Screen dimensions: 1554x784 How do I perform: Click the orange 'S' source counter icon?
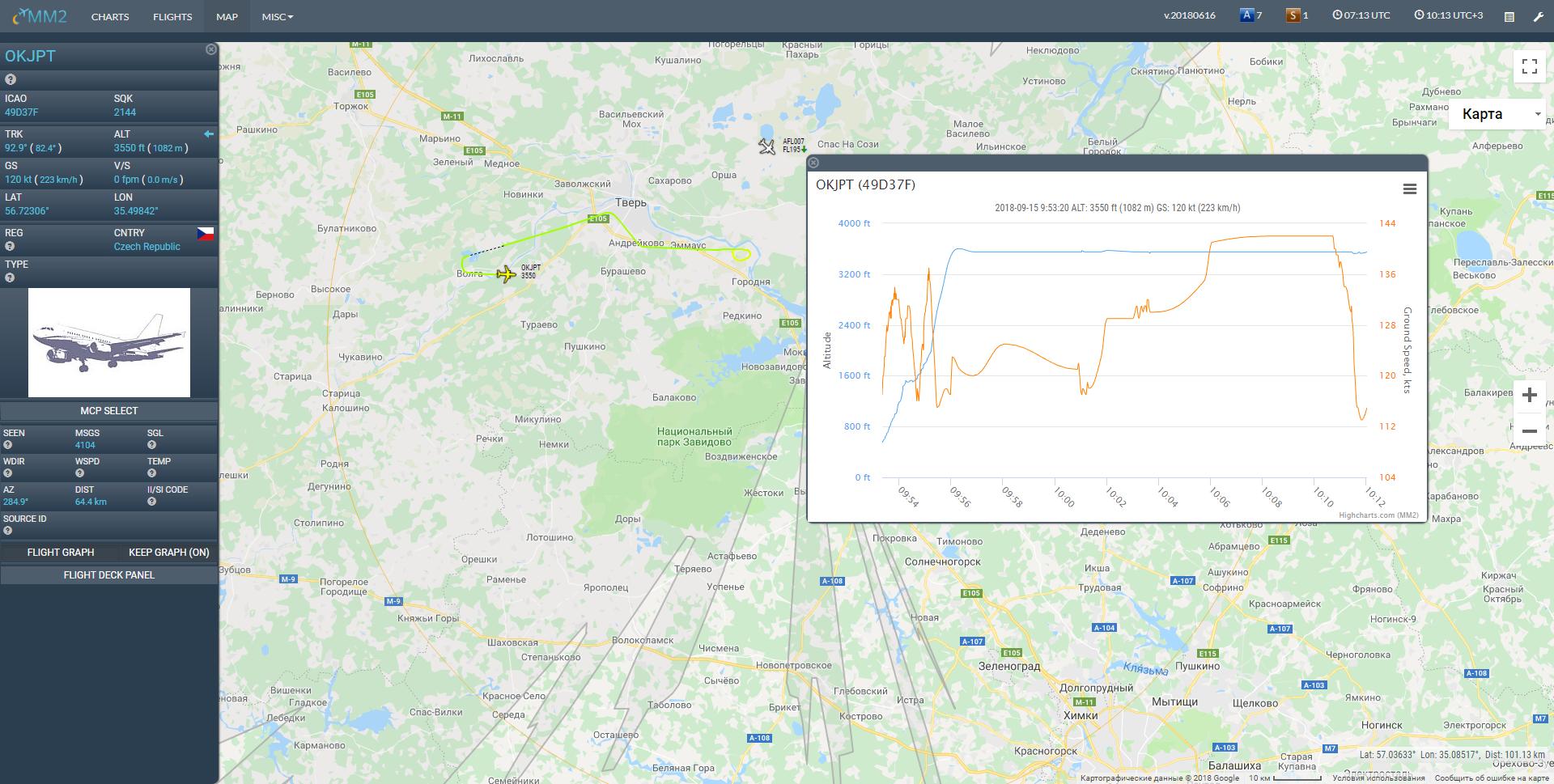point(1293,15)
